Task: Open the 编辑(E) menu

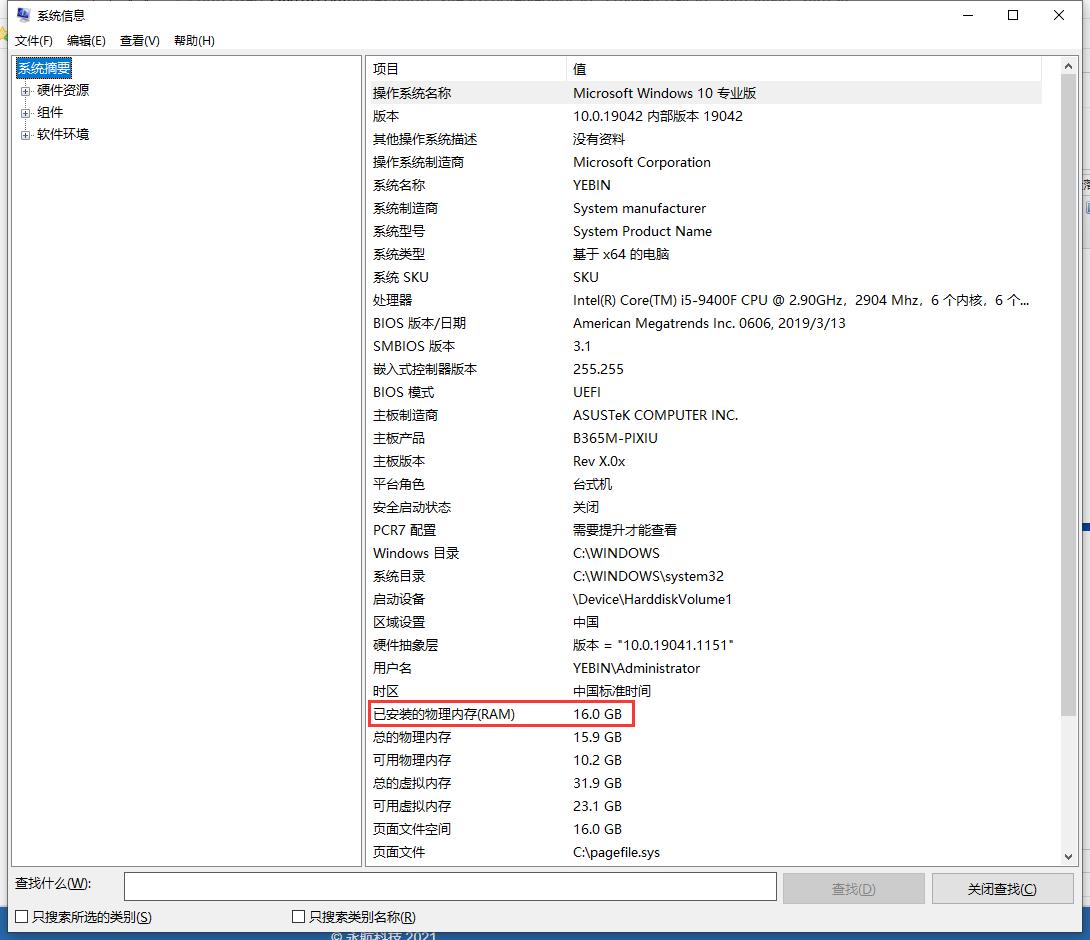Action: tap(86, 41)
